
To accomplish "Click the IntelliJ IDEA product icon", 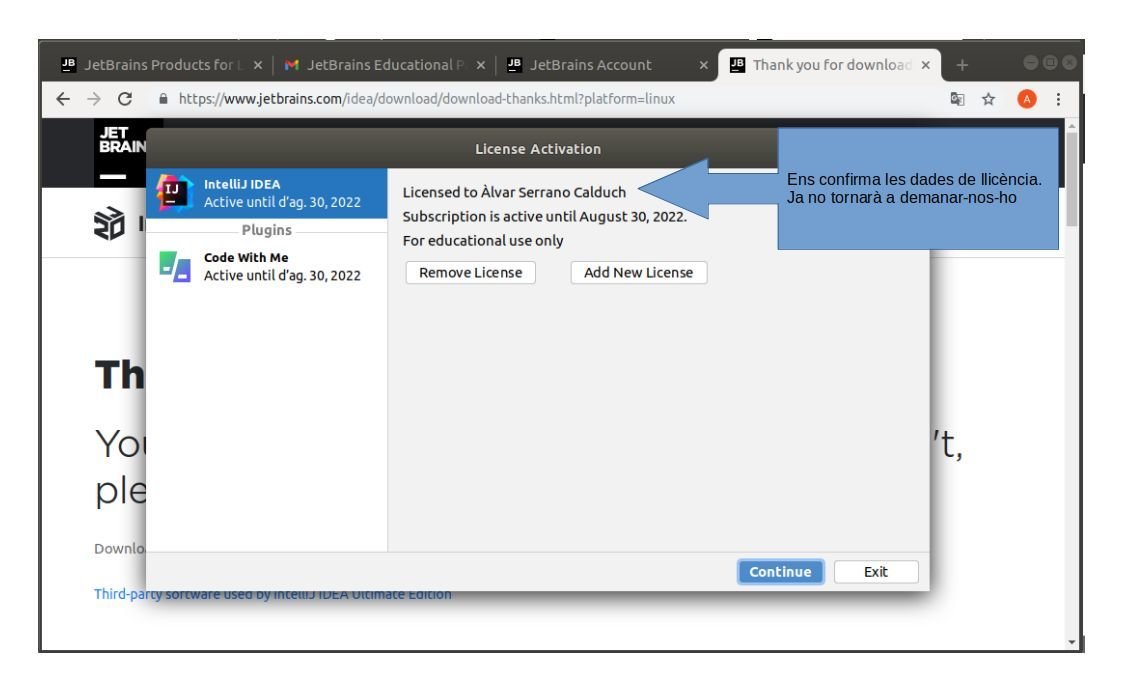I will click(x=175, y=193).
